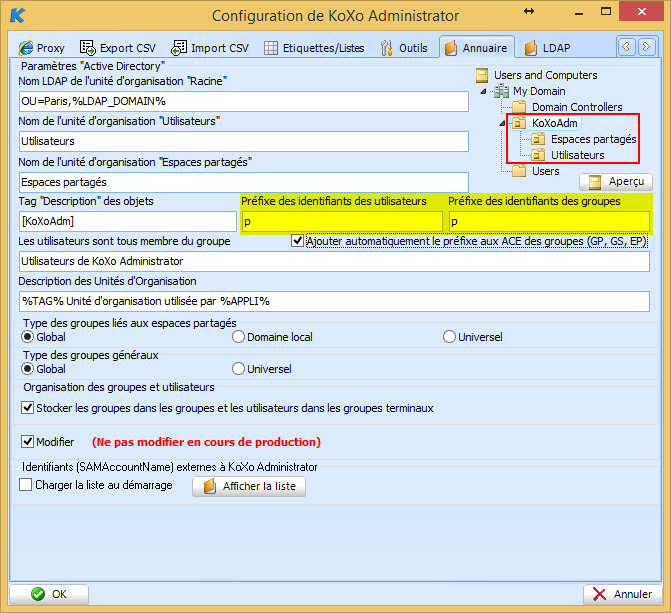Confirm with the OK button
This screenshot has height=613, width=671.
tap(49, 594)
